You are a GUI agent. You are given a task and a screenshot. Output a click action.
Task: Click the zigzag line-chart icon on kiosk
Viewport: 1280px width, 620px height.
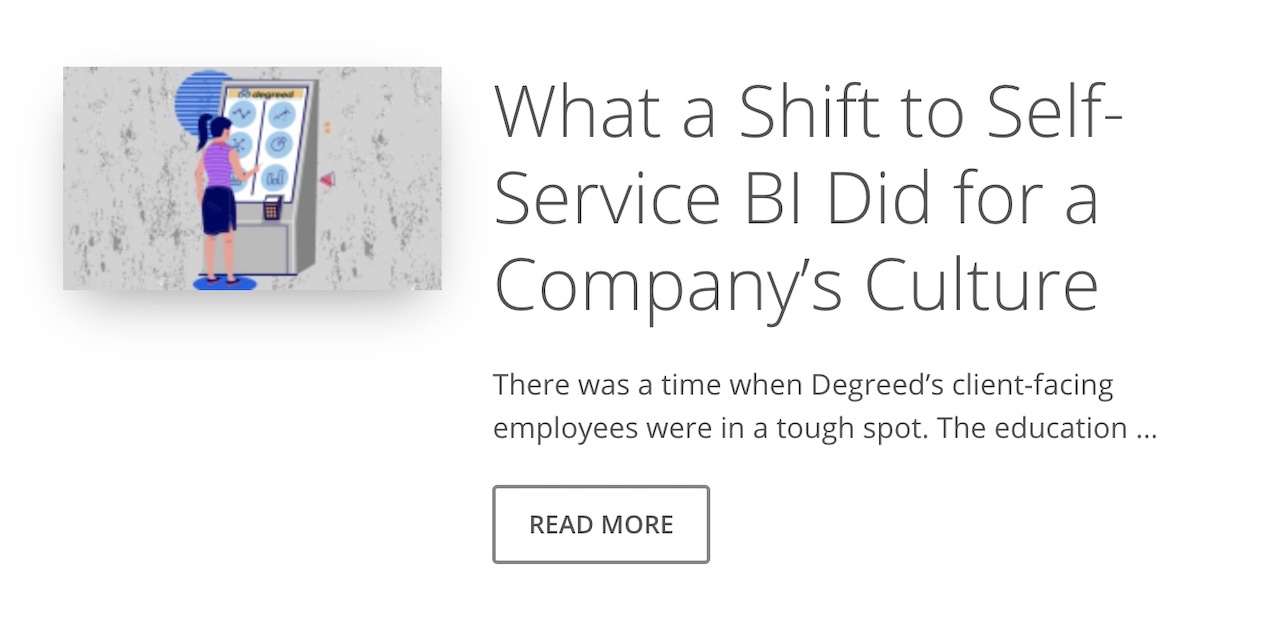tap(243, 113)
